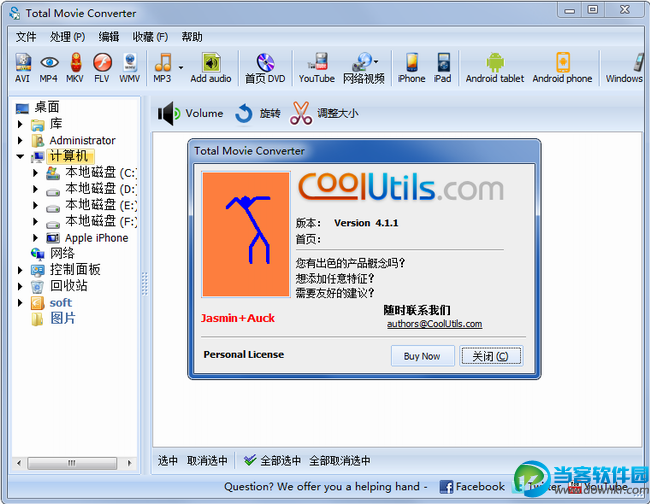The image size is (650, 504).
Task: Pick the MKV matryoshka doll icon
Action: pos(75,63)
